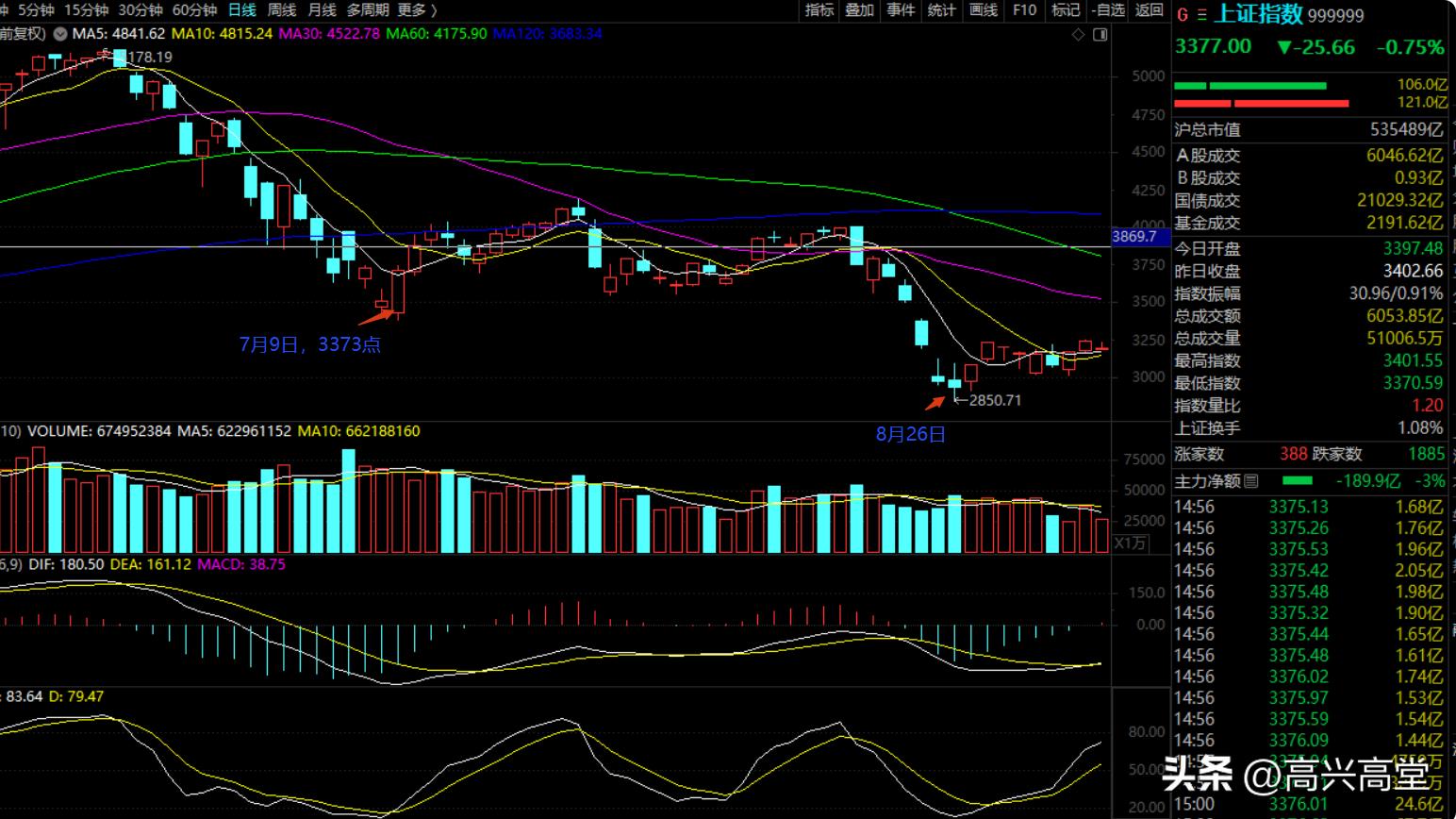Screen dimensions: 1456x819
Task: Open the 多周期 multi-period view
Action: (x=367, y=10)
